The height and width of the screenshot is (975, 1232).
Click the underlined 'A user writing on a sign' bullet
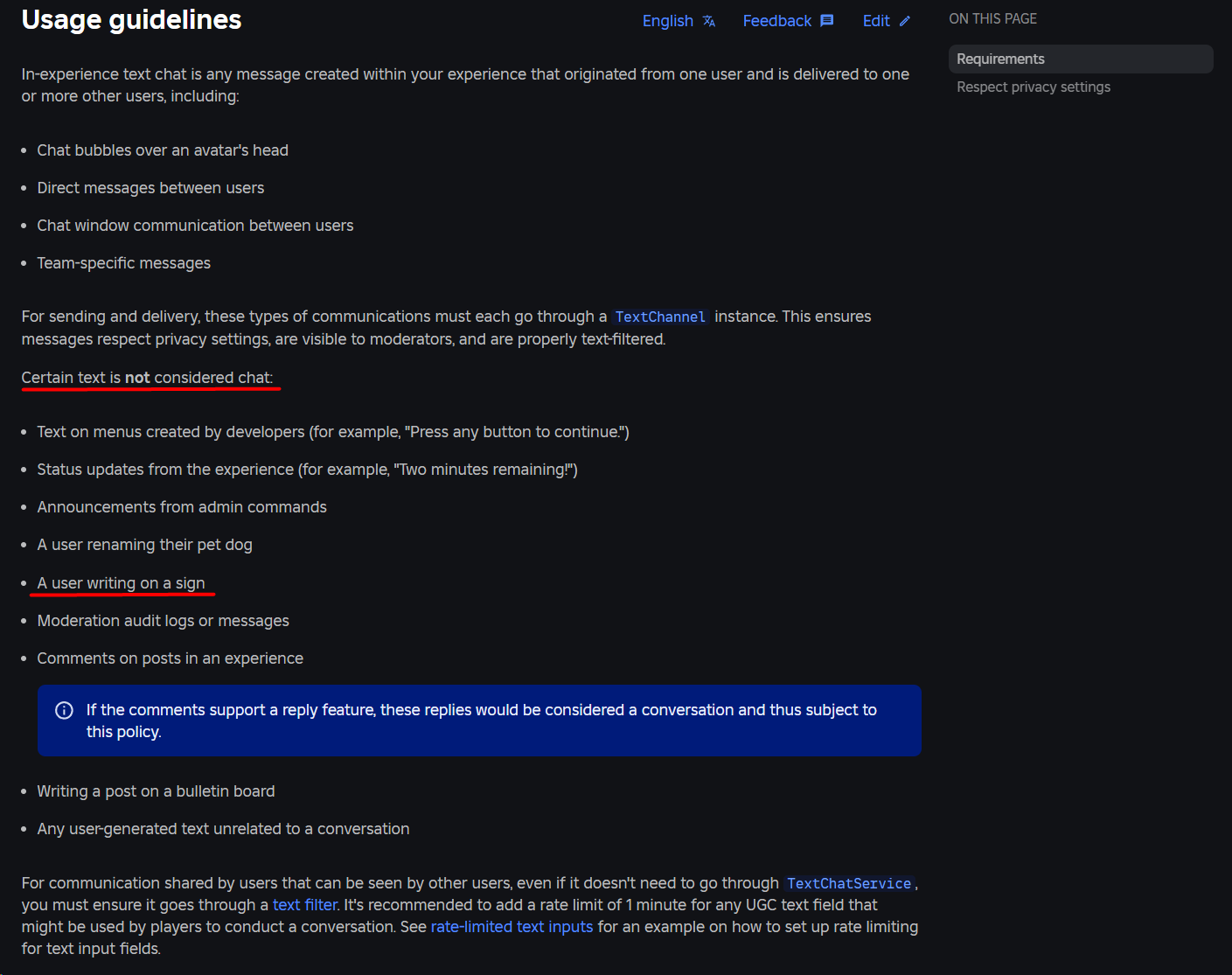pos(121,582)
